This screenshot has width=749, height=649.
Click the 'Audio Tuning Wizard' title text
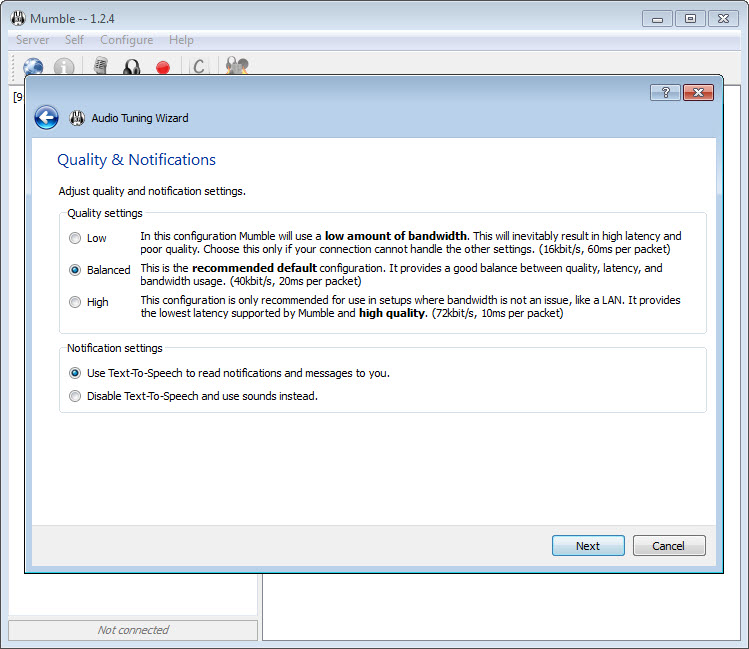[140, 118]
